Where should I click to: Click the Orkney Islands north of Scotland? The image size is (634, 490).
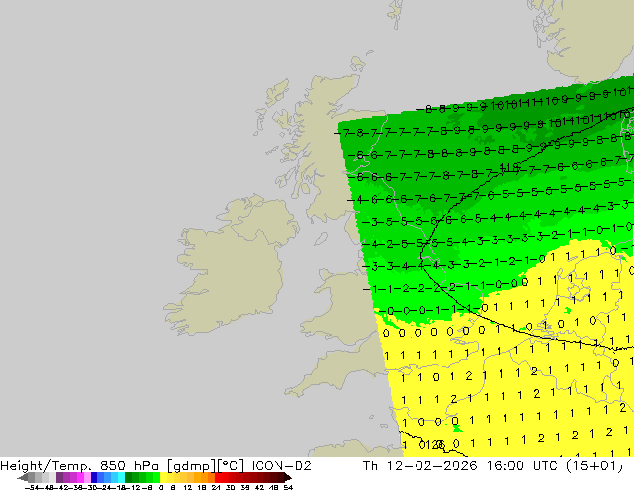coord(358,63)
